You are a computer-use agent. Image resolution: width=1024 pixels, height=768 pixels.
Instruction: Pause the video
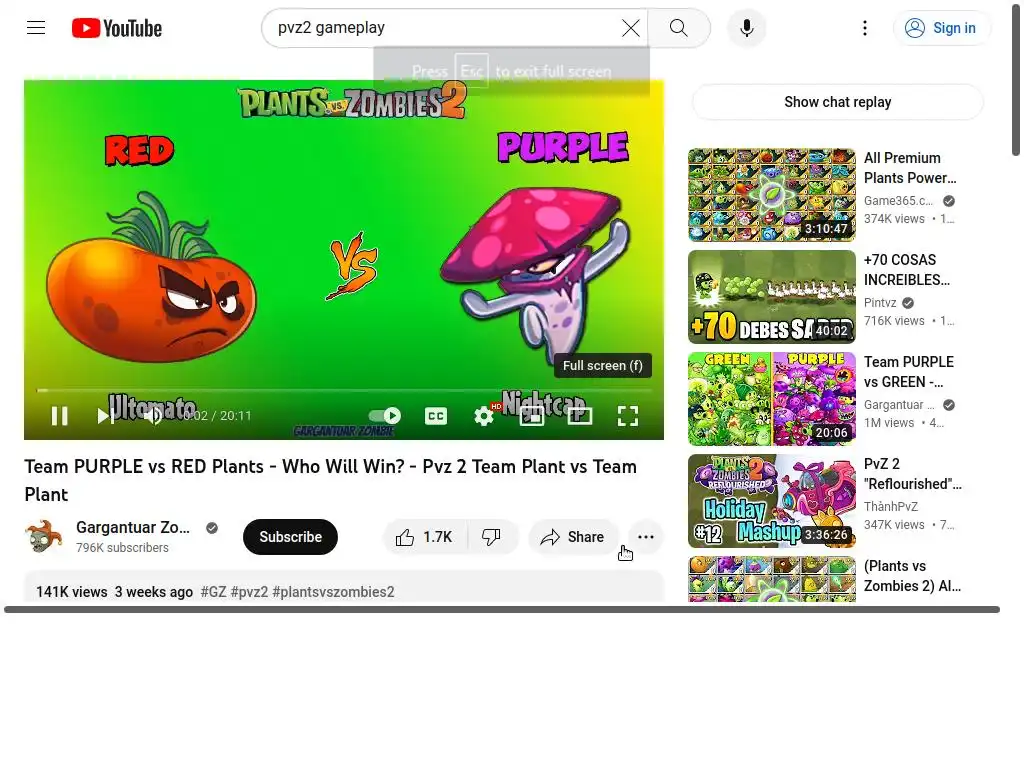(x=59, y=416)
